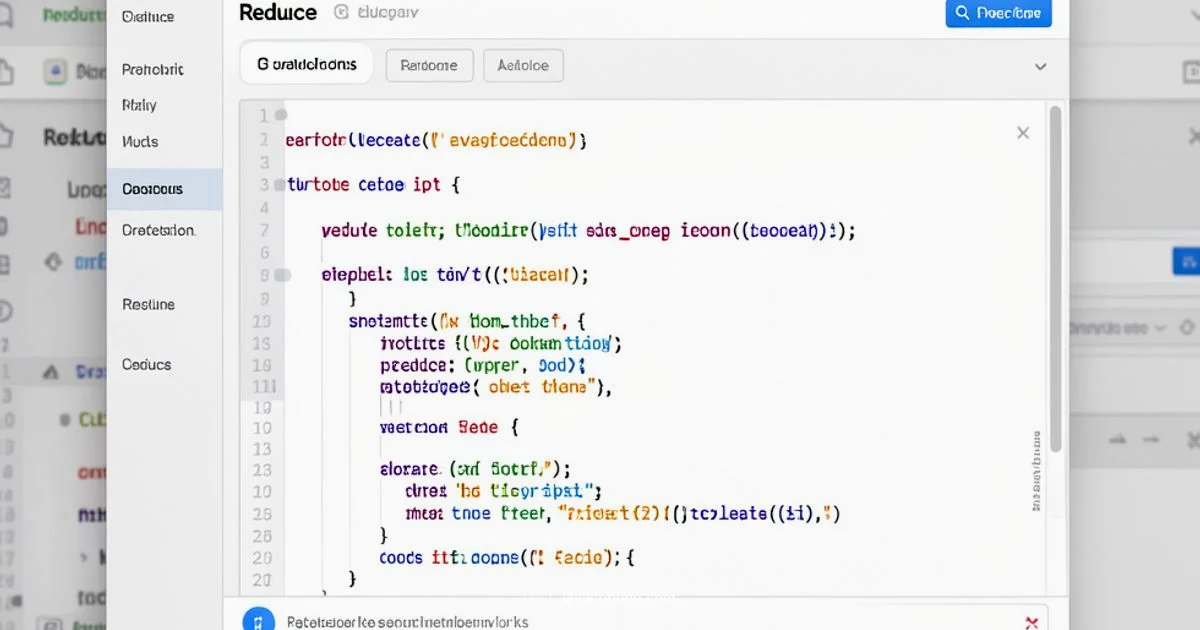Toggle the breakpoint dot on line 8

tap(282, 273)
